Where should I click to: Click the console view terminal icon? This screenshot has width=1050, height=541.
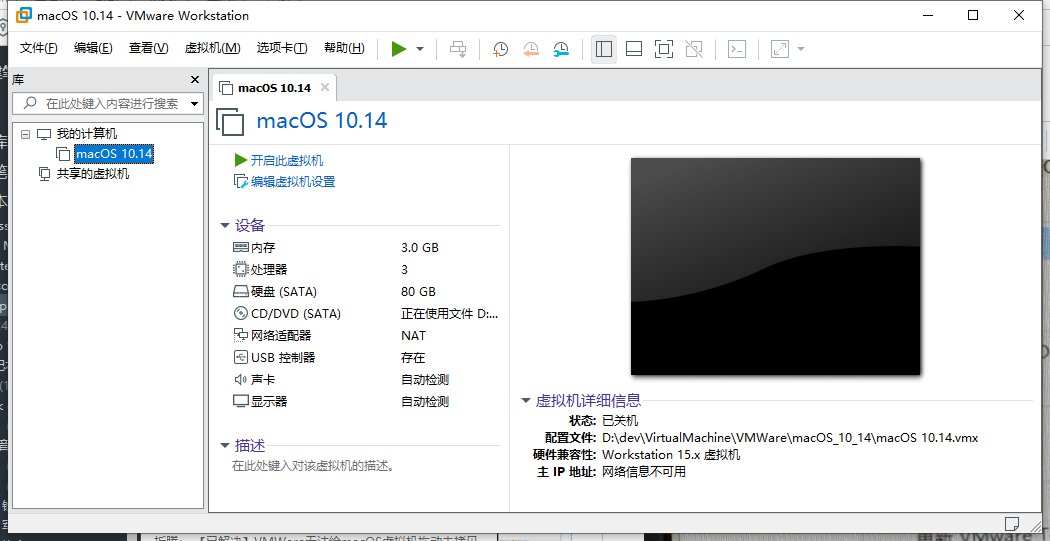click(x=737, y=49)
